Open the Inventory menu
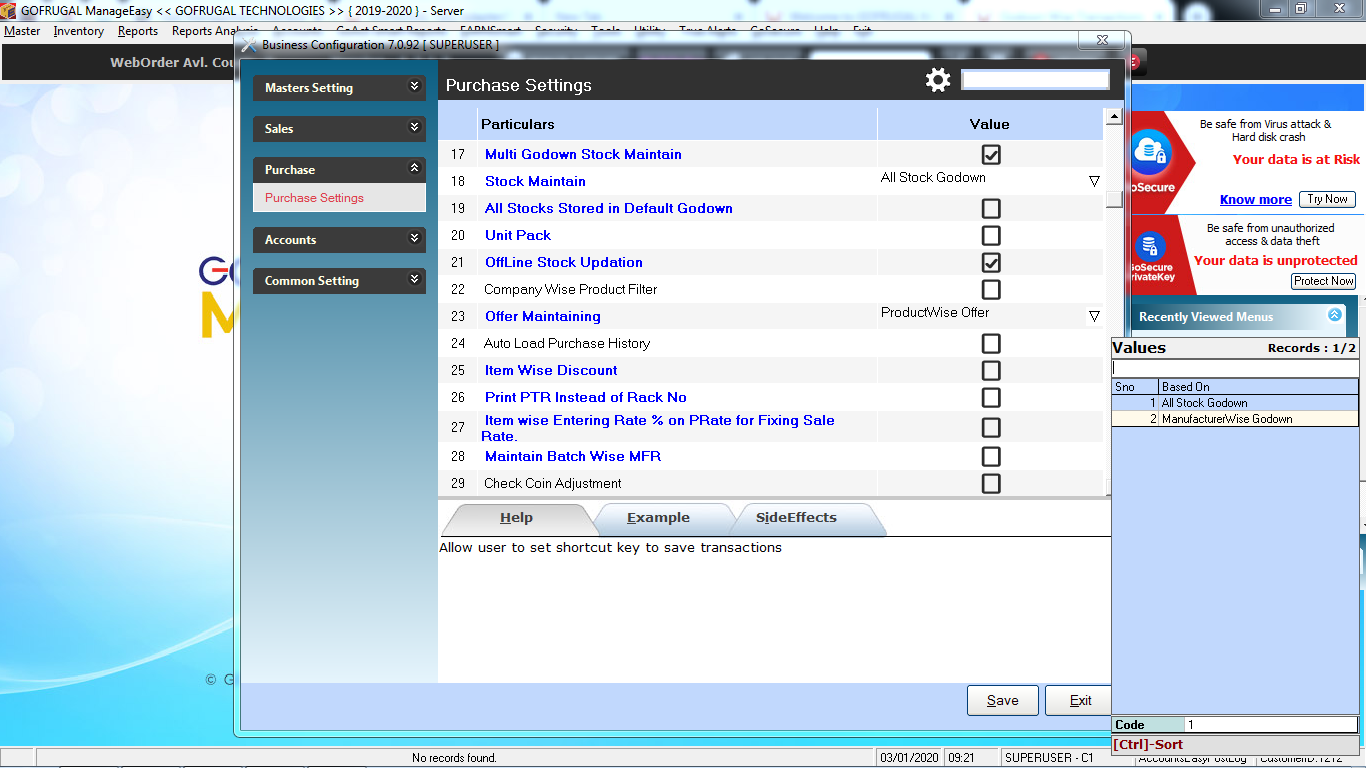This screenshot has height=768, width=1366. click(x=79, y=31)
